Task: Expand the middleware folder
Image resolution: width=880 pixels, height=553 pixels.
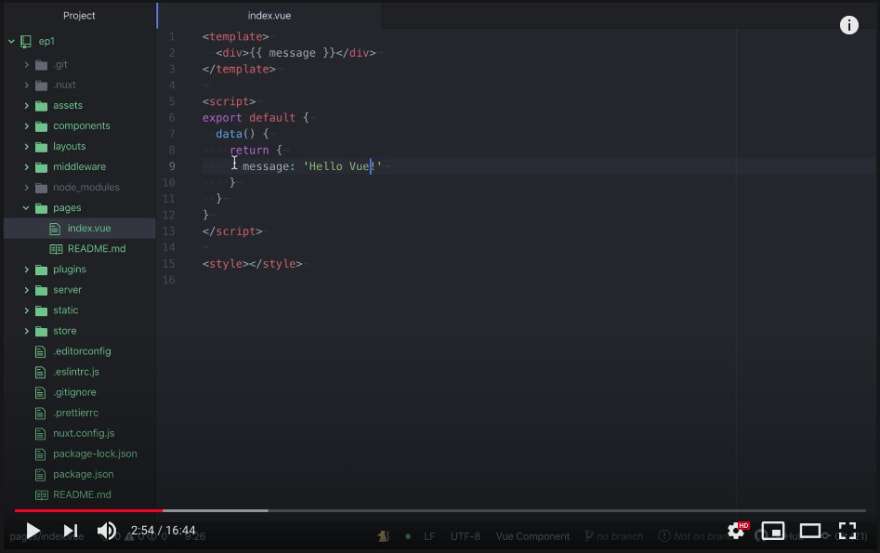Action: [26, 167]
